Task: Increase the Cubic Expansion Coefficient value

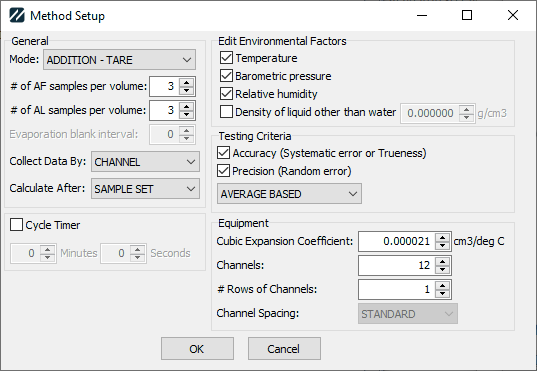Action: pyautogui.click(x=442, y=237)
